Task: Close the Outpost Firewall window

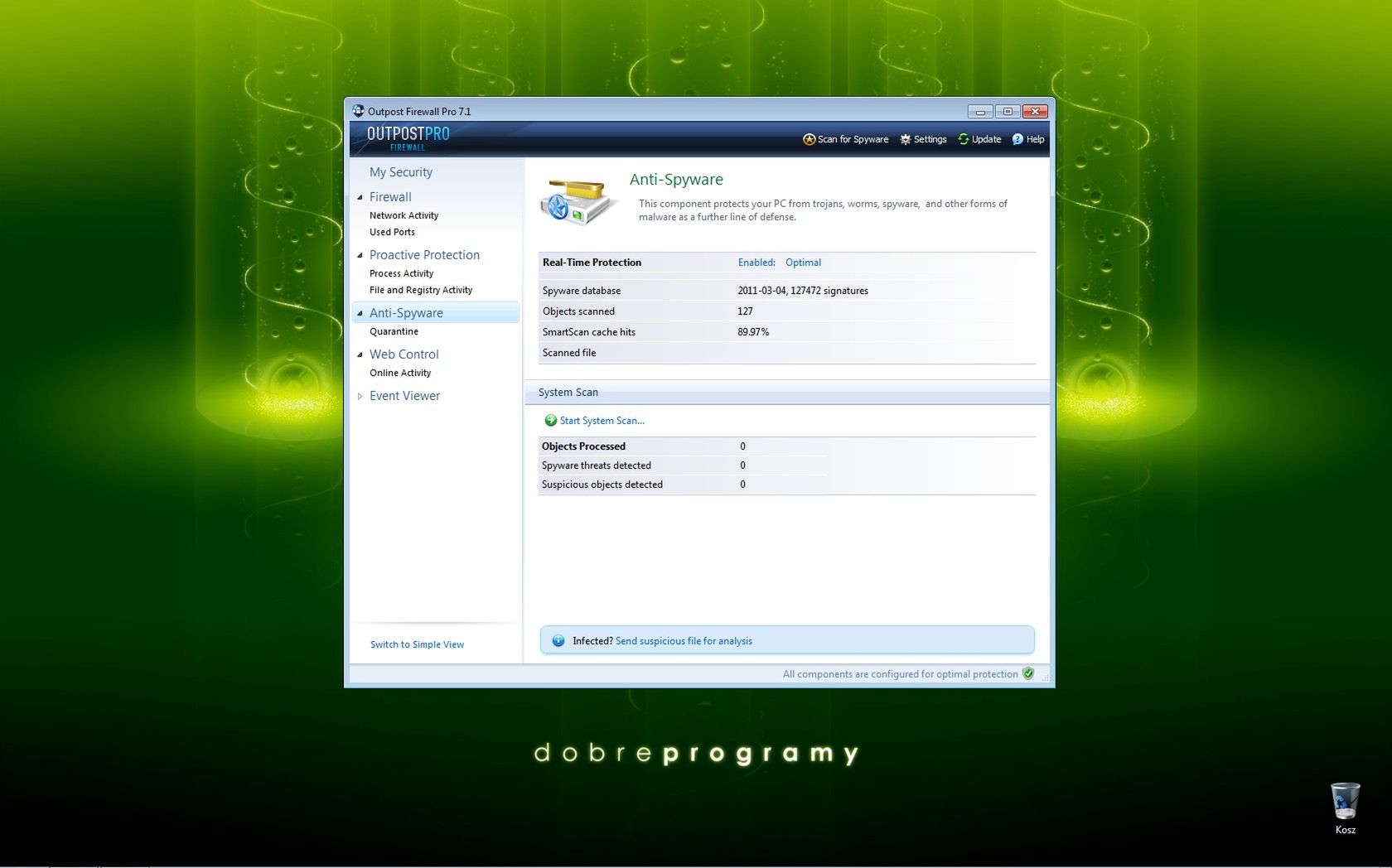Action: click(x=1035, y=111)
